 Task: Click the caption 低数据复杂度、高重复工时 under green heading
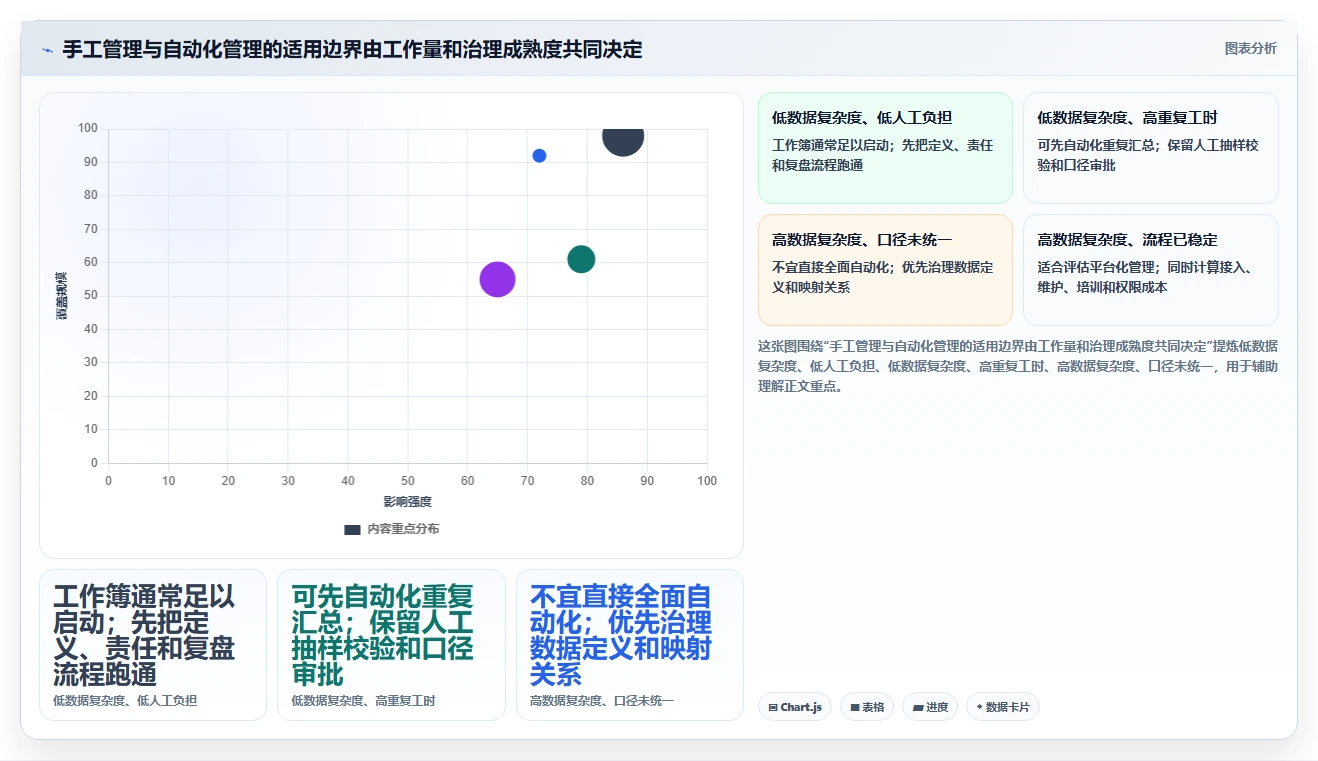(363, 701)
